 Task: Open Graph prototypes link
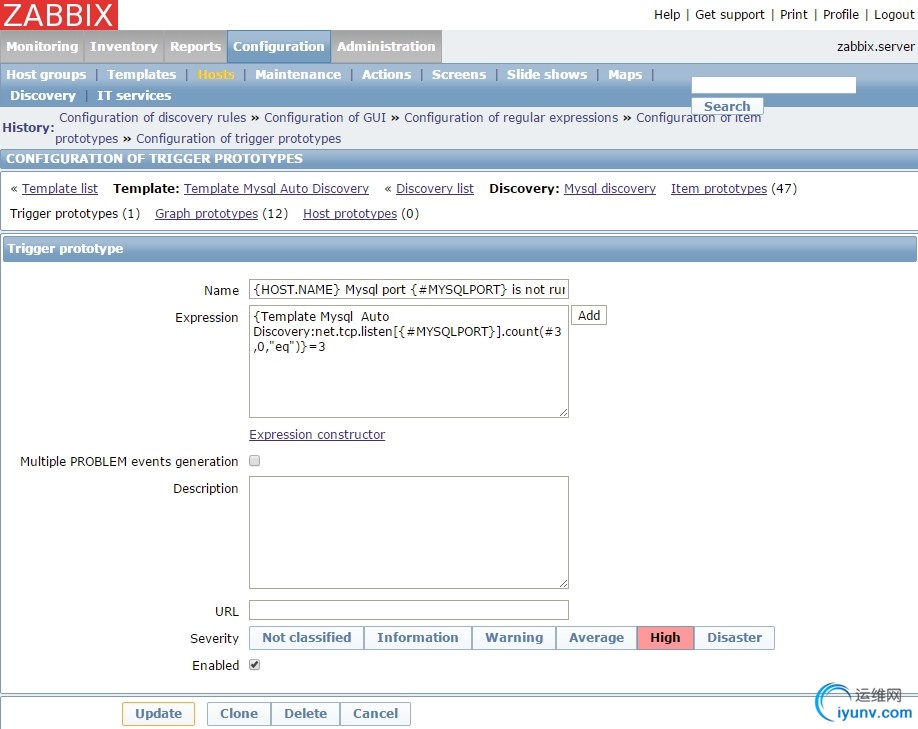point(207,214)
